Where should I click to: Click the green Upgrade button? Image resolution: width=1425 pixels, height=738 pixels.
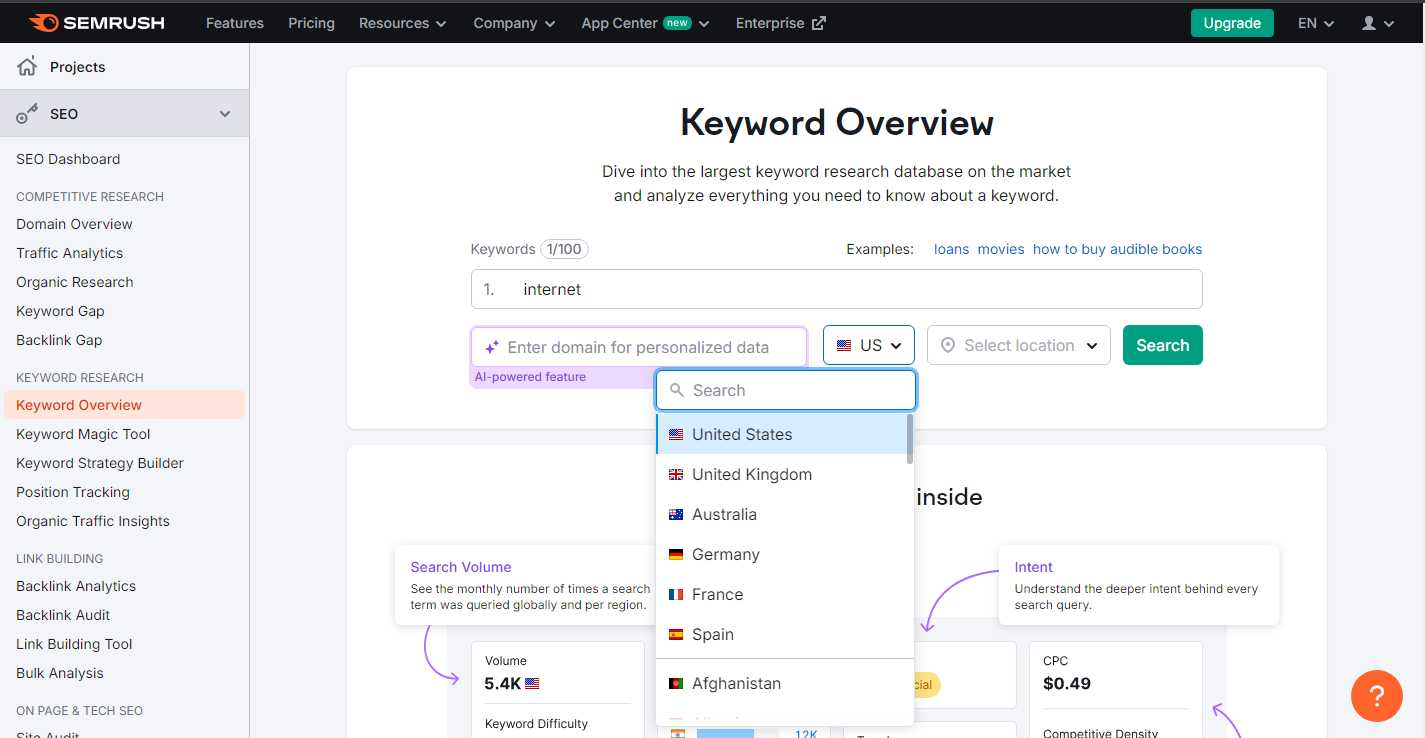[x=1232, y=23]
